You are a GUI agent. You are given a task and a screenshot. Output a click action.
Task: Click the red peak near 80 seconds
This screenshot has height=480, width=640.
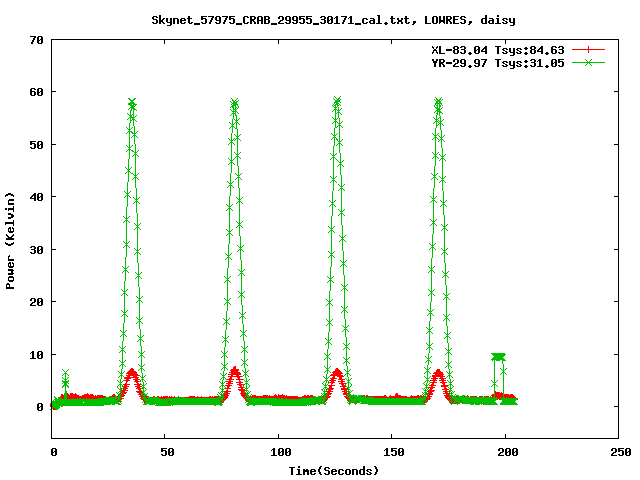[234, 371]
